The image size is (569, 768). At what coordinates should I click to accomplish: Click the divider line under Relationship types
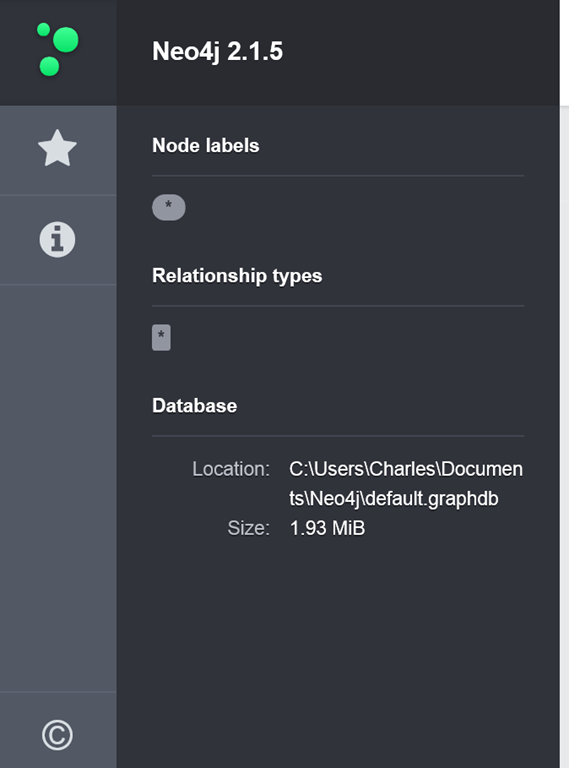coord(338,306)
